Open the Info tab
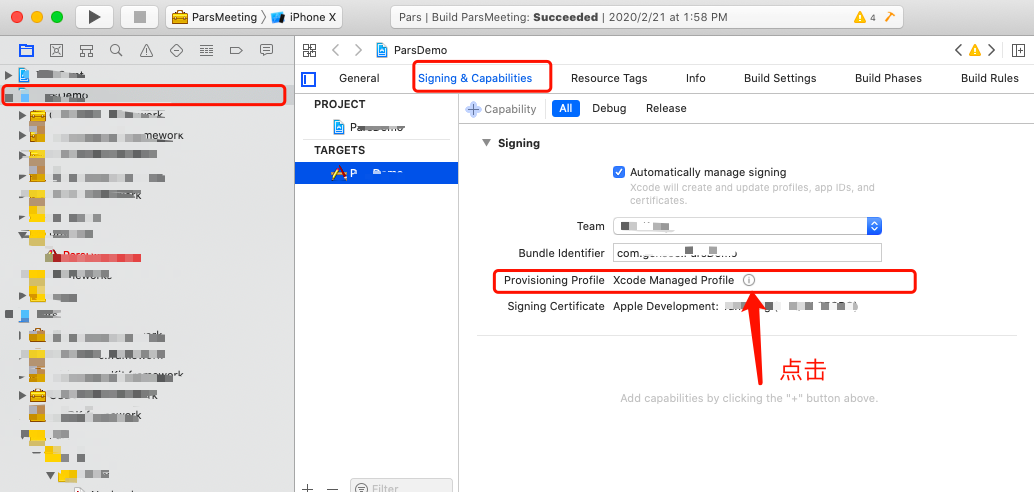The image size is (1034, 492). coord(695,78)
